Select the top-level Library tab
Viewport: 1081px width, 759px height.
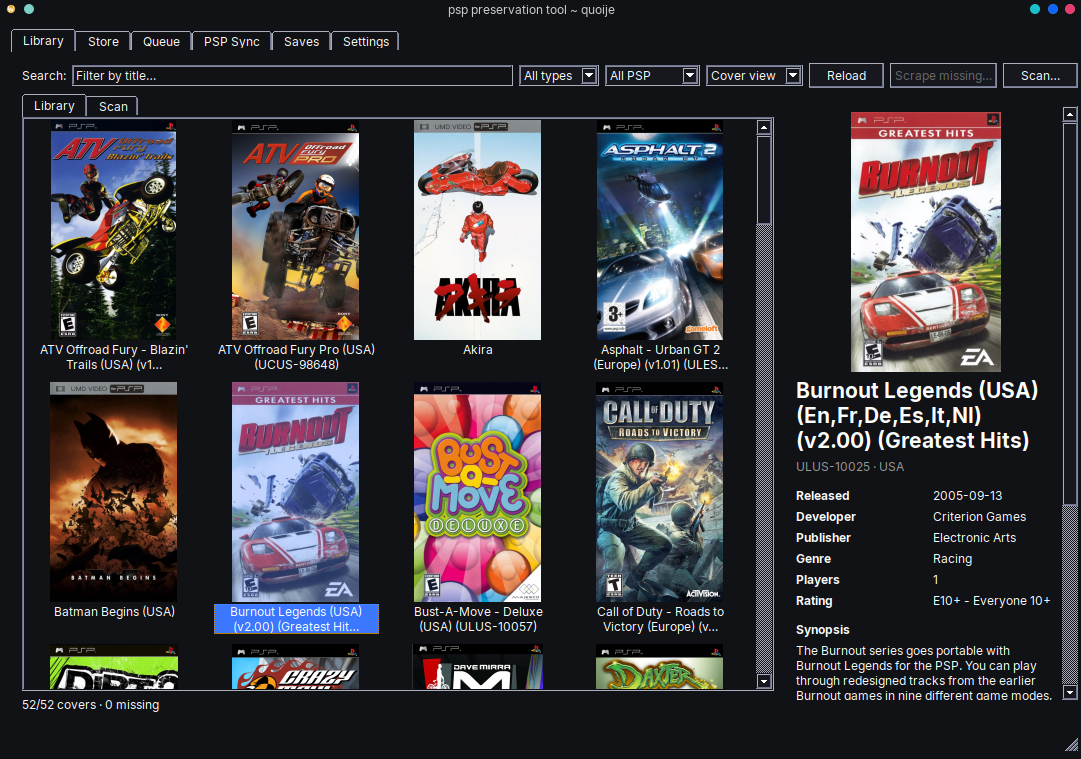coord(43,41)
